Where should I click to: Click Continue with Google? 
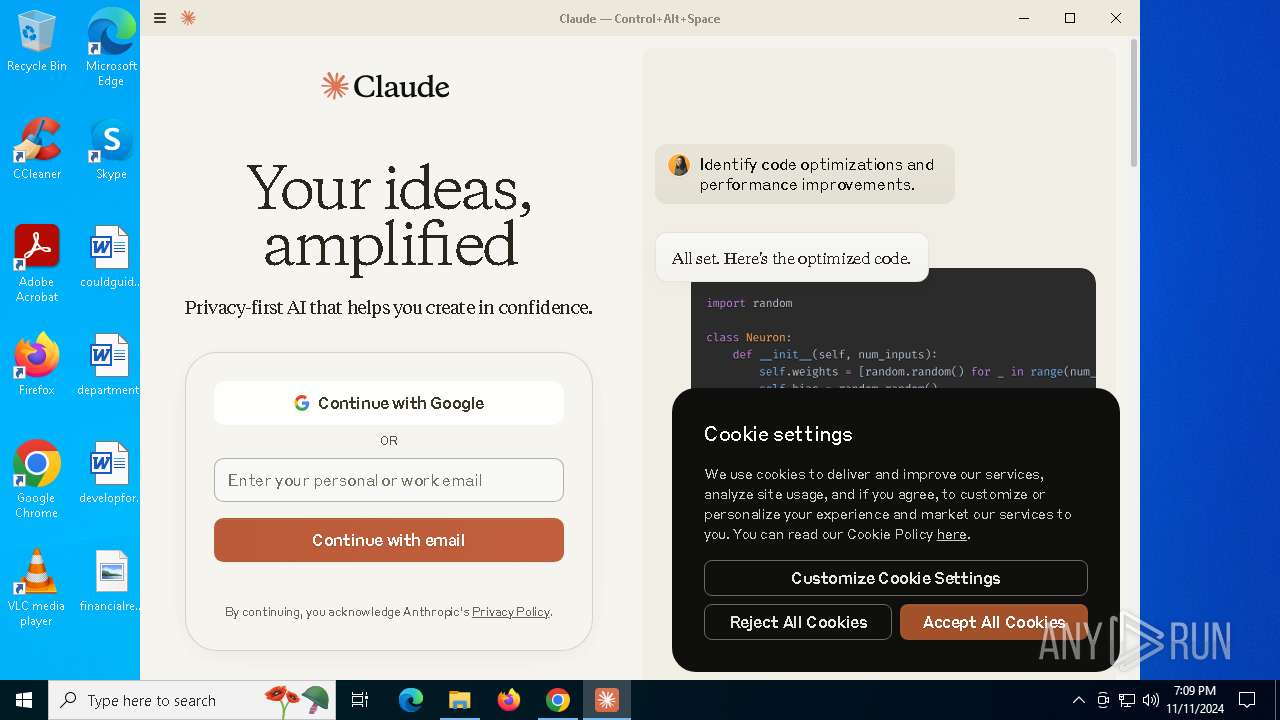coord(389,403)
